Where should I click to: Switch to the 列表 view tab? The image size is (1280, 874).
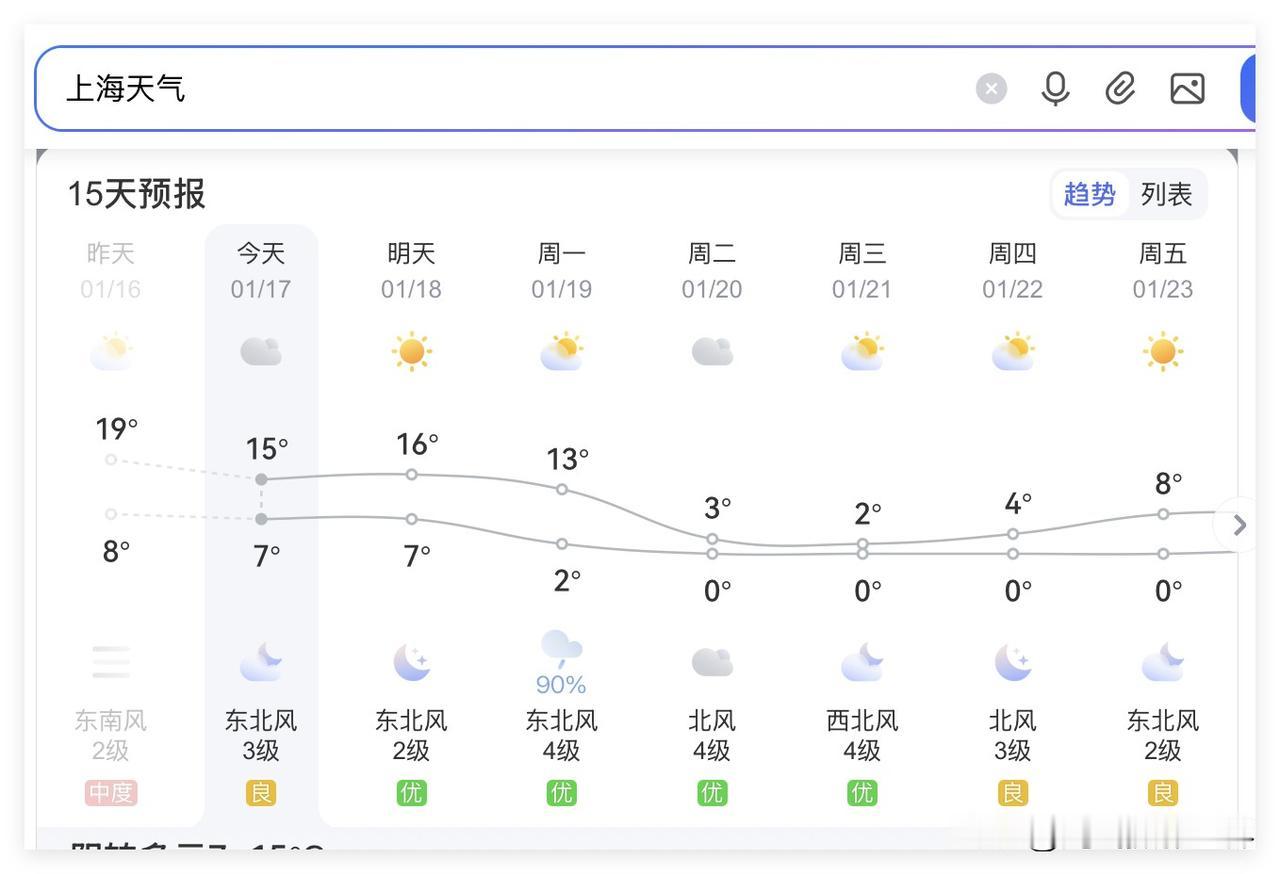click(1167, 194)
